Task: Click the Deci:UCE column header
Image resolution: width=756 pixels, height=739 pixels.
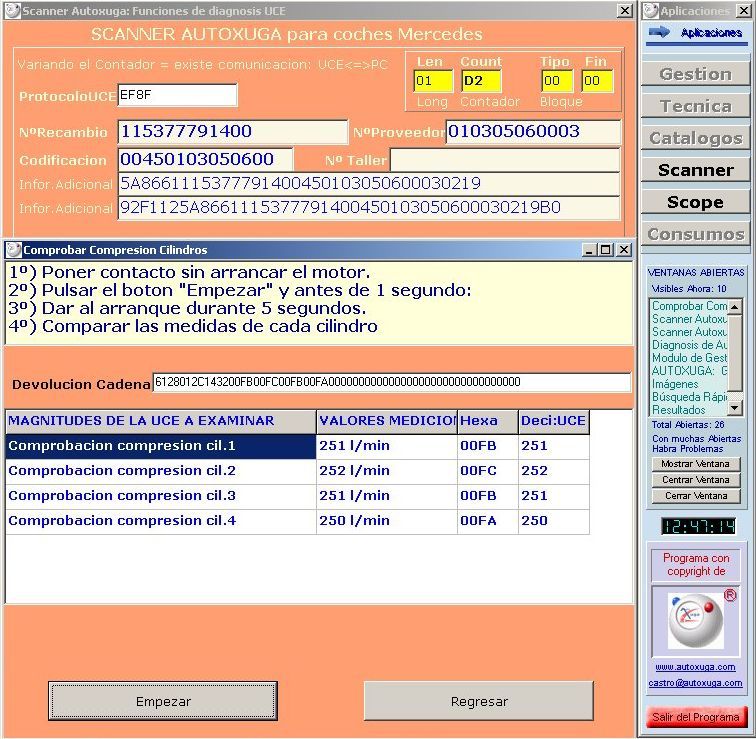Action: click(554, 421)
